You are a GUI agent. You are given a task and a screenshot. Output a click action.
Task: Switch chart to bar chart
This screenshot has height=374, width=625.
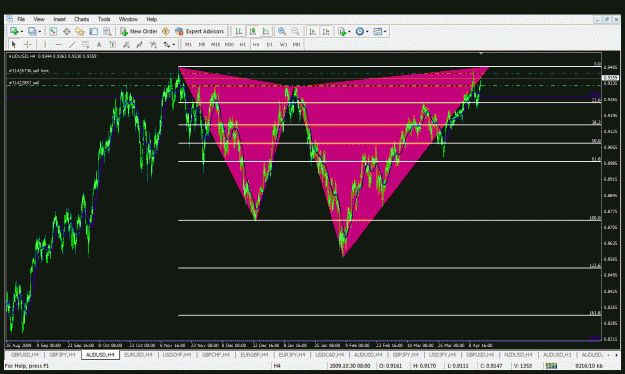[x=238, y=31]
